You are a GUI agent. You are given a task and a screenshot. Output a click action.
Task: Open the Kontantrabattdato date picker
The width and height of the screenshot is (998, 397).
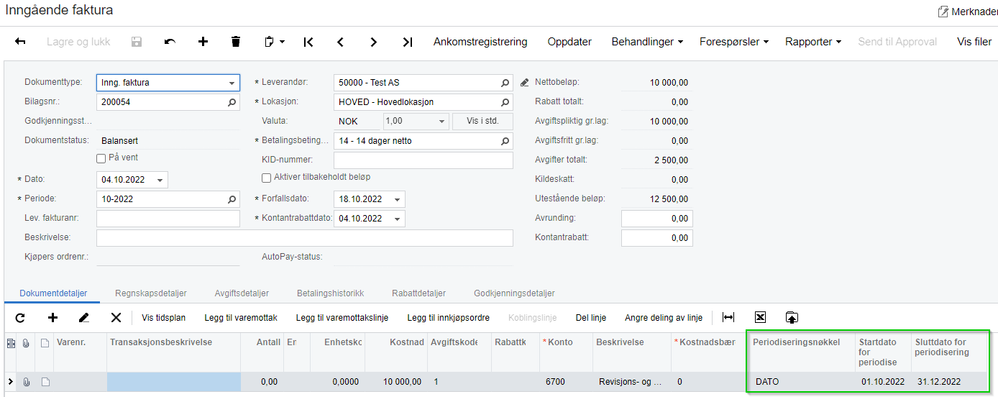click(397, 218)
